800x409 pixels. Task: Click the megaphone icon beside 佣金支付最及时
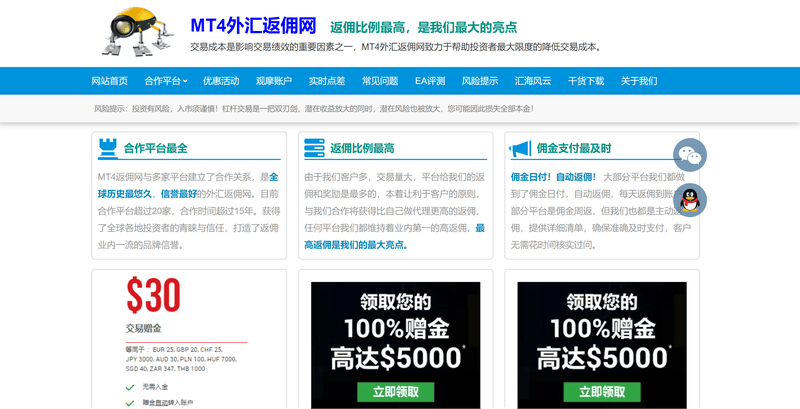coord(520,149)
